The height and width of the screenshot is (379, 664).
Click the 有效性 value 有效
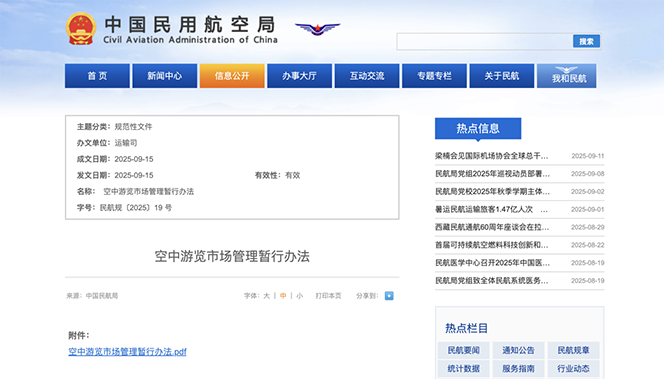coord(293,175)
